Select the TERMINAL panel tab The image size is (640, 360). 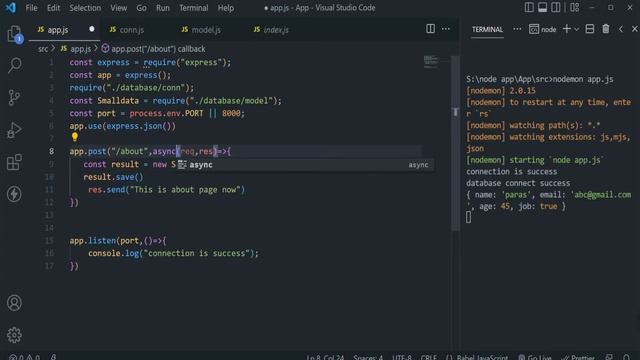click(487, 29)
